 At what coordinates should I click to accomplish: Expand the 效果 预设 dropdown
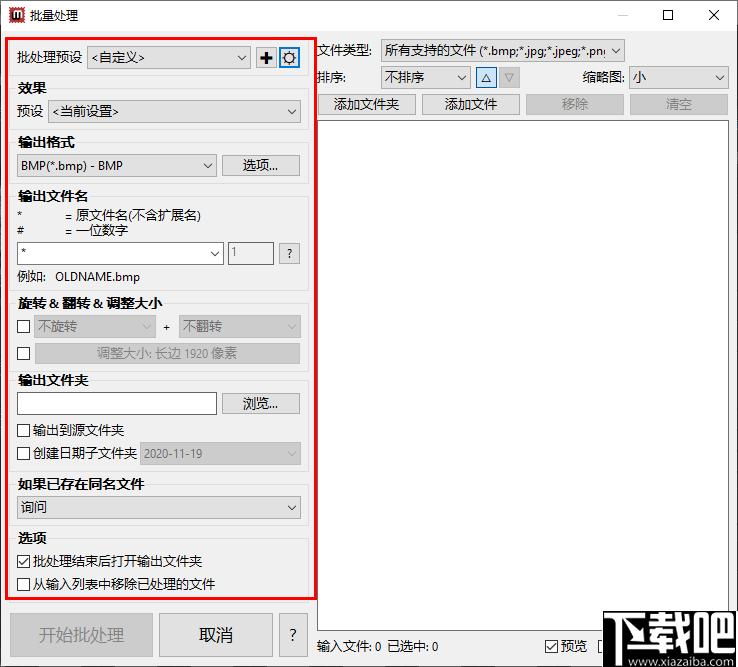[x=174, y=112]
